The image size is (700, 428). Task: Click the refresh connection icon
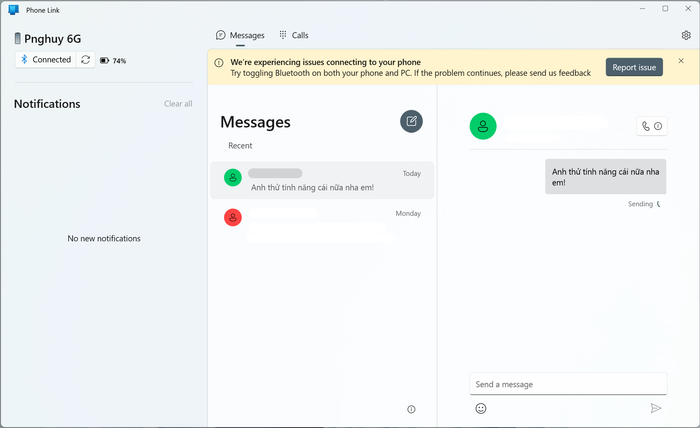86,60
